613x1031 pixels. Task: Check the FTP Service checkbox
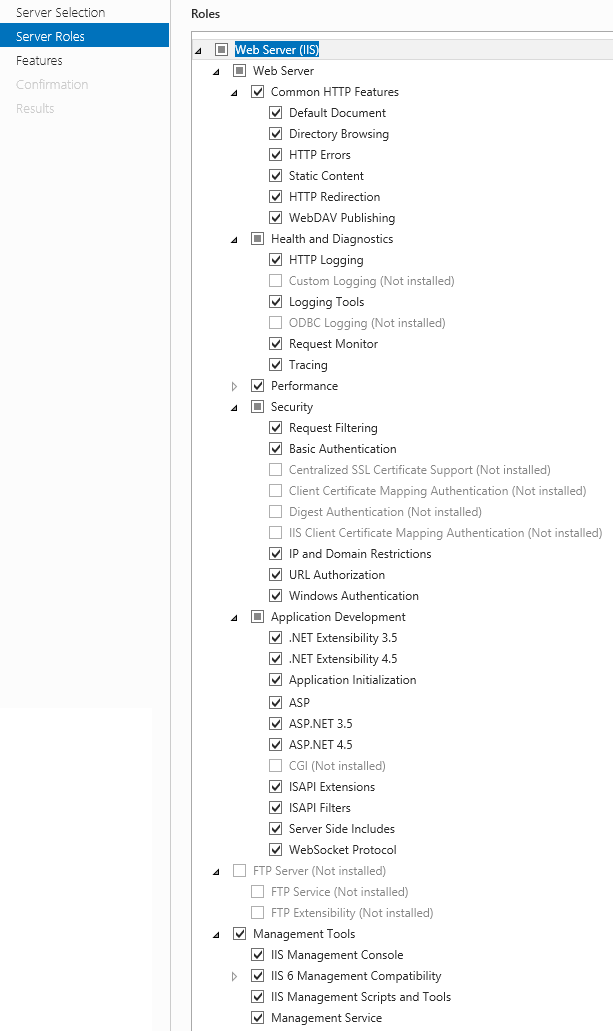[x=258, y=892]
